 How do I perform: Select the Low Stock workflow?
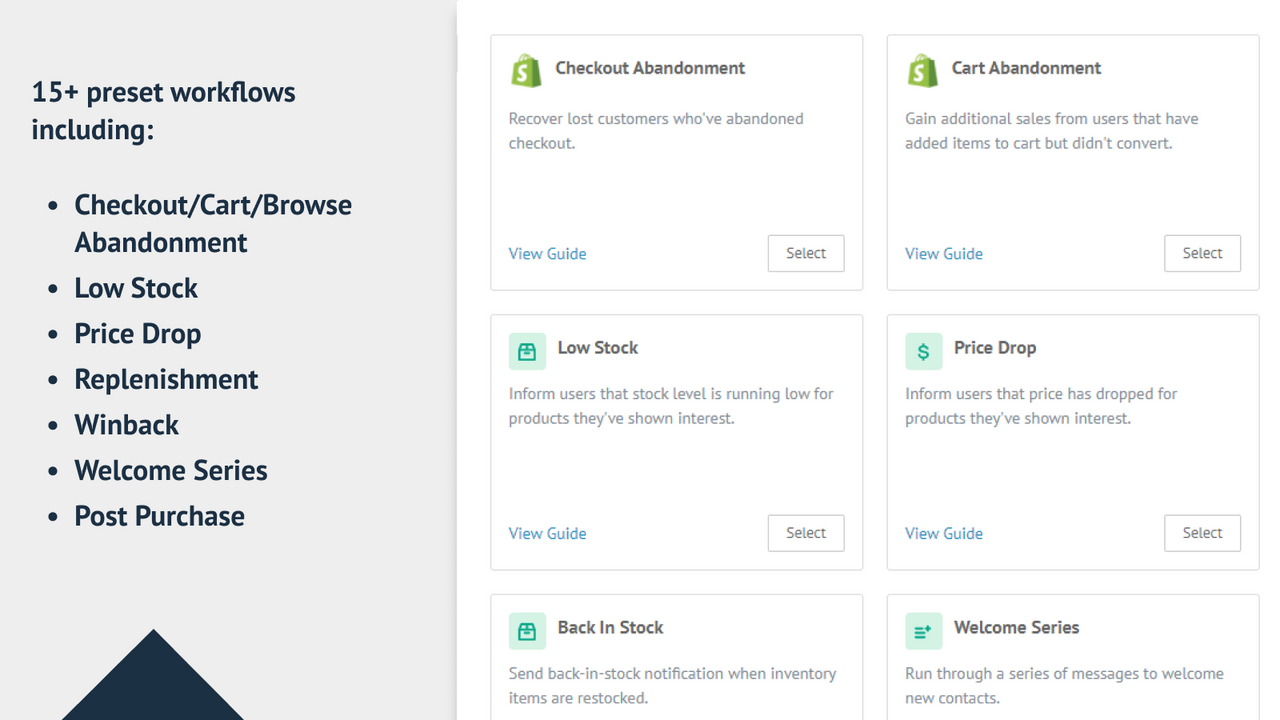coord(806,533)
